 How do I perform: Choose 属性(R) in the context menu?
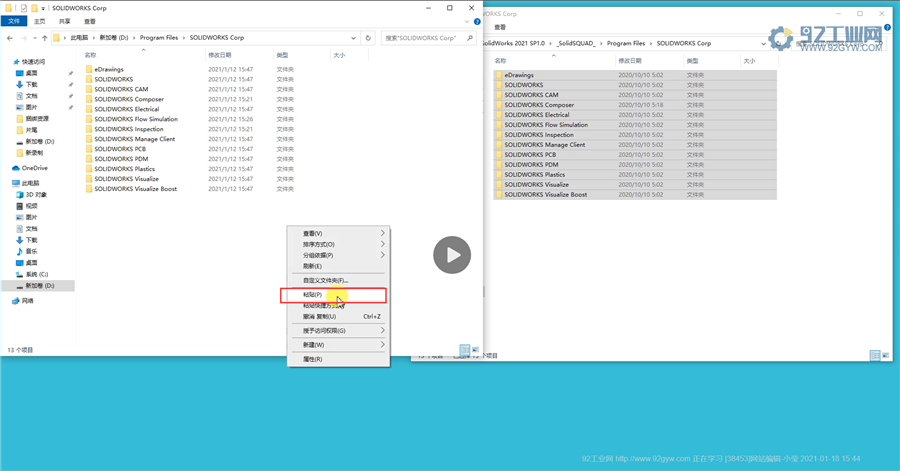(x=338, y=359)
